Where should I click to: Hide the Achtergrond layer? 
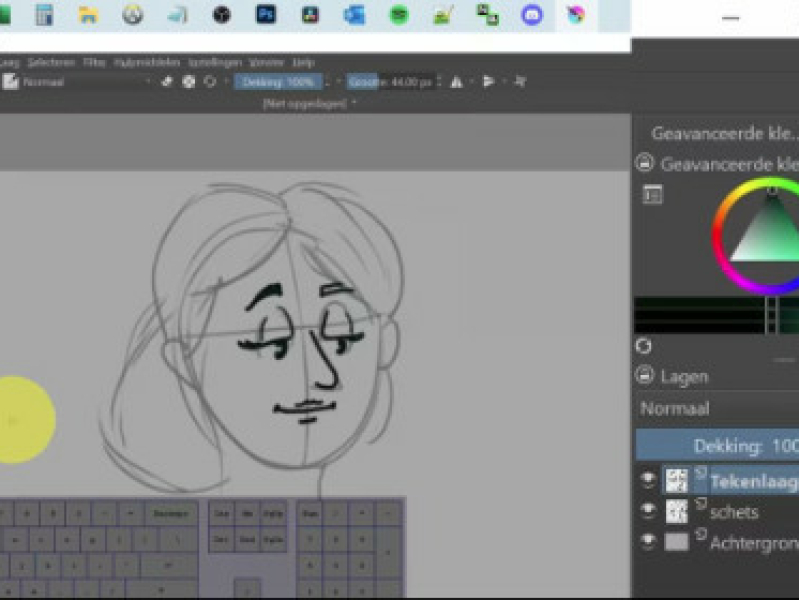(648, 541)
